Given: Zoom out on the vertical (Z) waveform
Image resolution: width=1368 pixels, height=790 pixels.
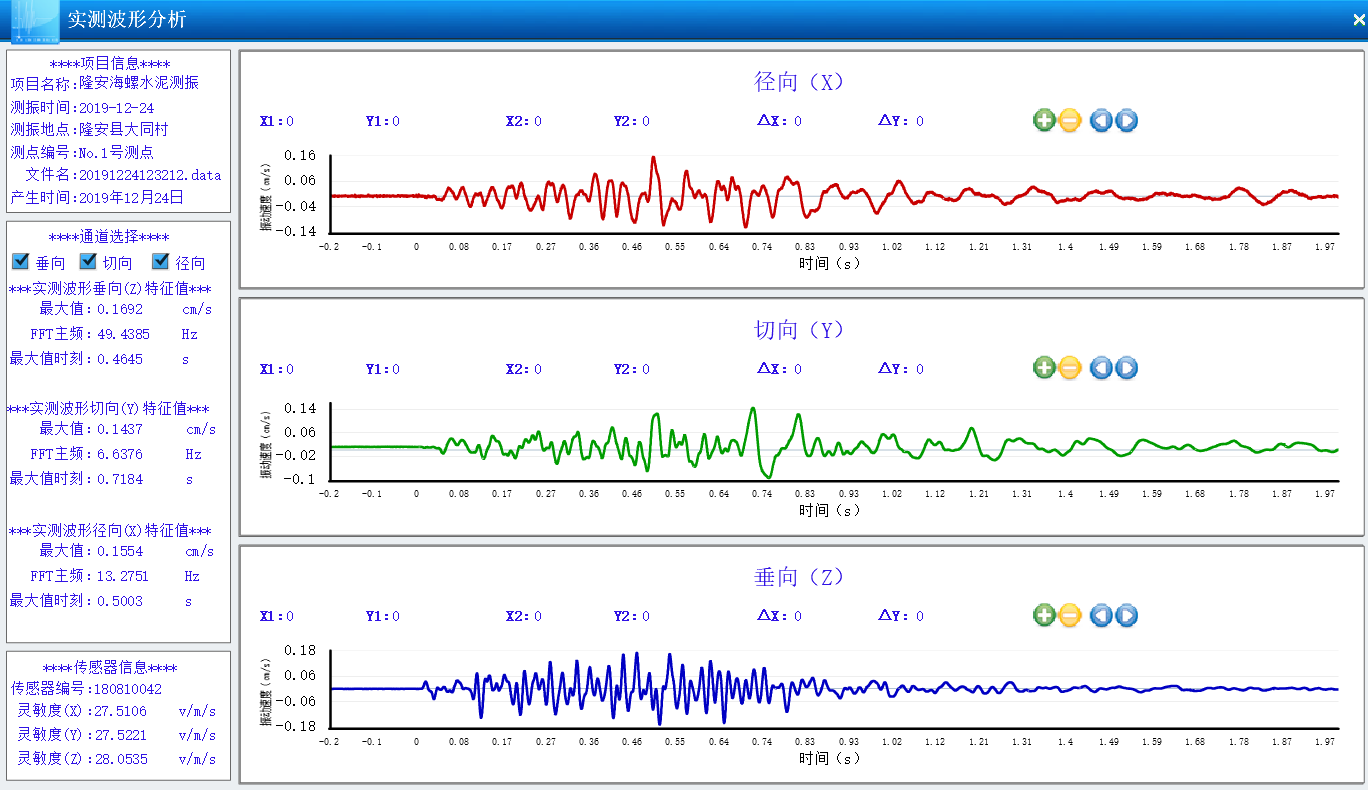Looking at the screenshot, I should [1070, 615].
